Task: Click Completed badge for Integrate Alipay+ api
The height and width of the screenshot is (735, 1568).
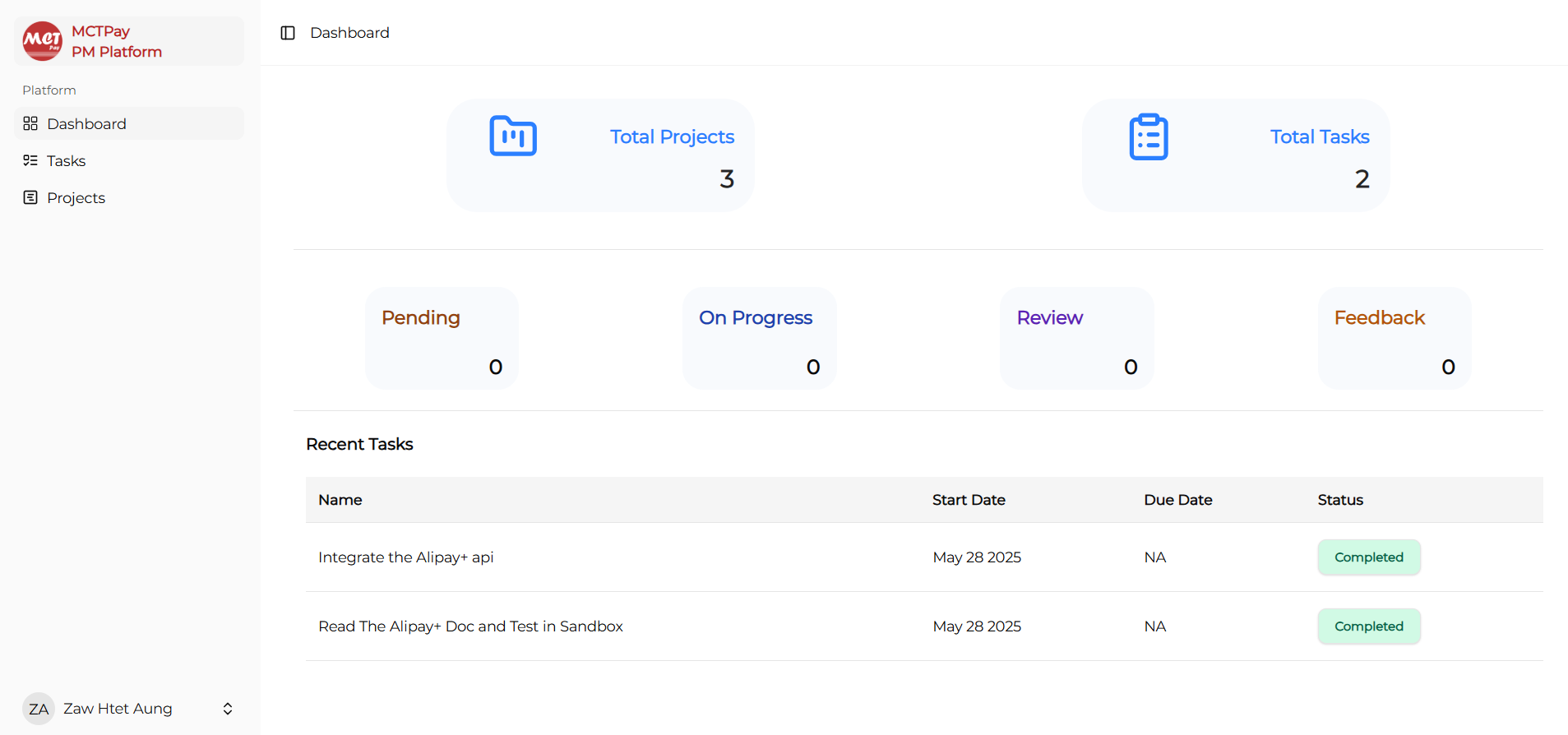Action: tap(1368, 557)
